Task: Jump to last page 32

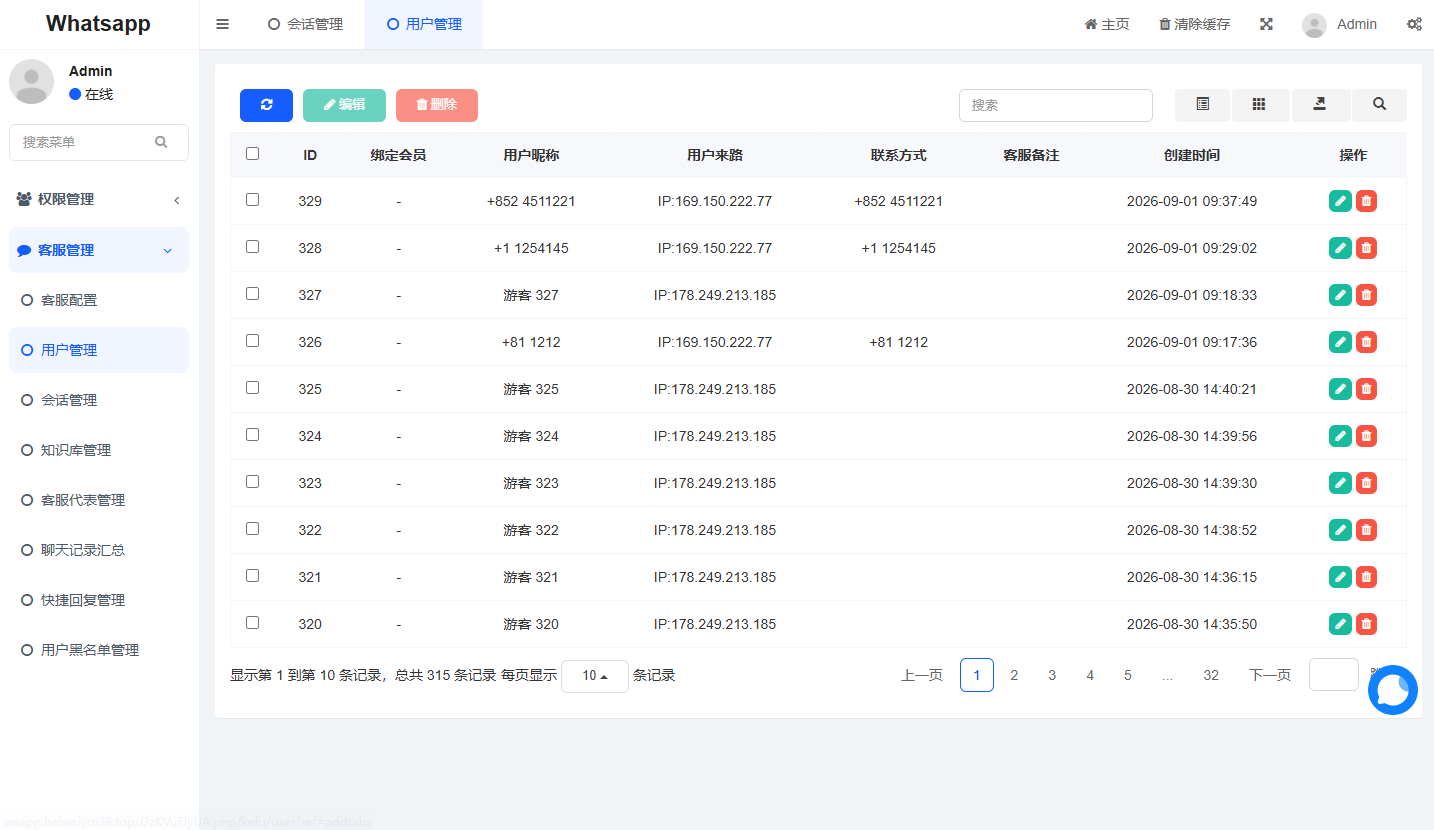Action: [x=1211, y=675]
